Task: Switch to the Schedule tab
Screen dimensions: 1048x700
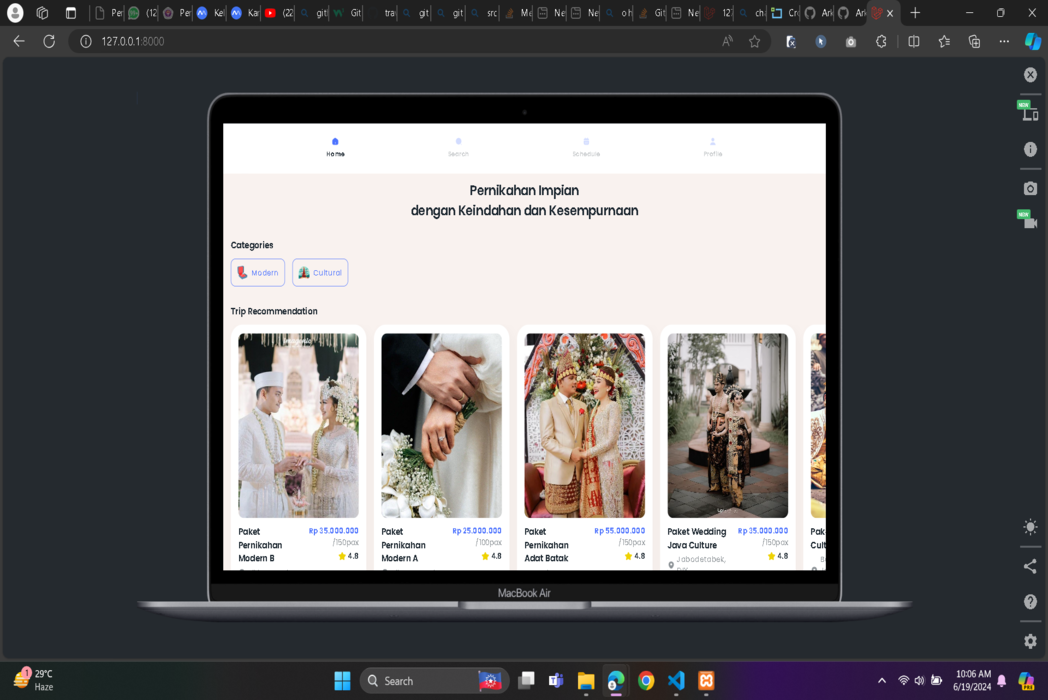Action: click(586, 147)
